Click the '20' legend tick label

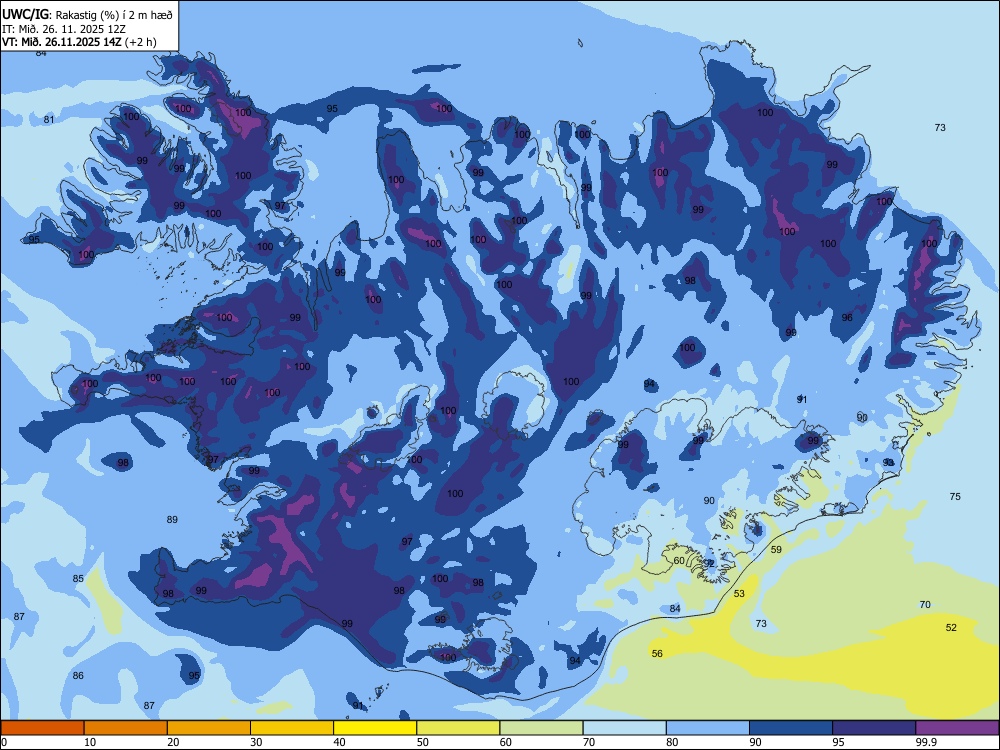pos(173,742)
